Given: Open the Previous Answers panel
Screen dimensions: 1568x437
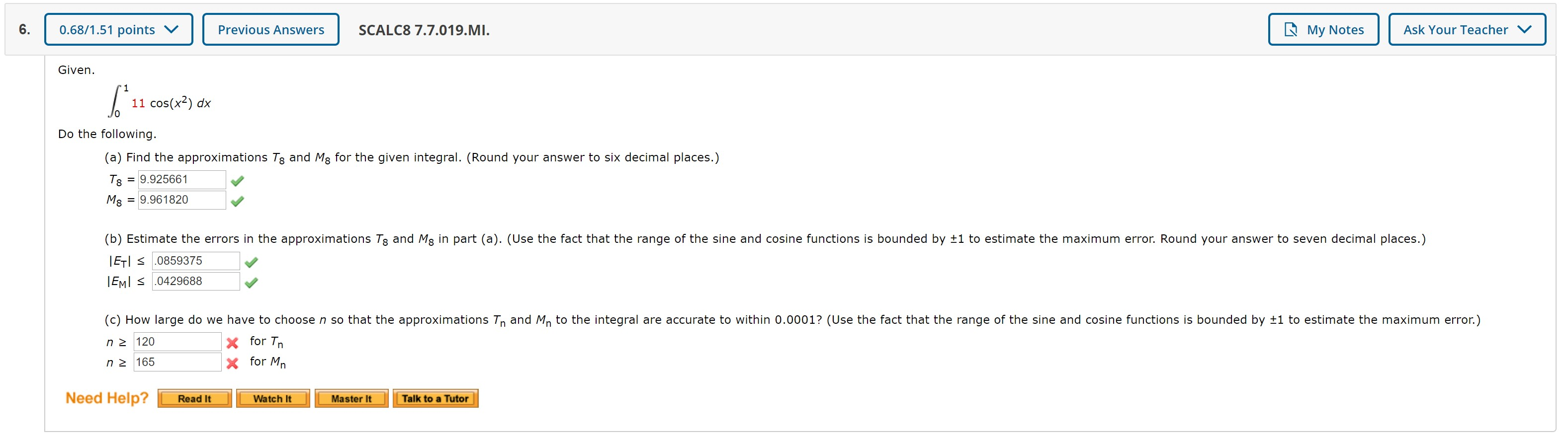Looking at the screenshot, I should (x=270, y=29).
